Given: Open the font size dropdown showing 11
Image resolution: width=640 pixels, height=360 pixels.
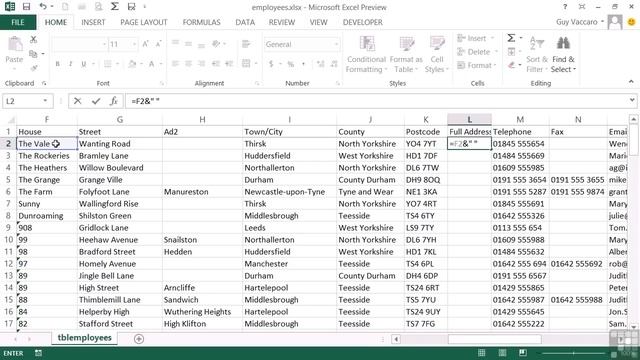Looking at the screenshot, I should coord(134,44).
